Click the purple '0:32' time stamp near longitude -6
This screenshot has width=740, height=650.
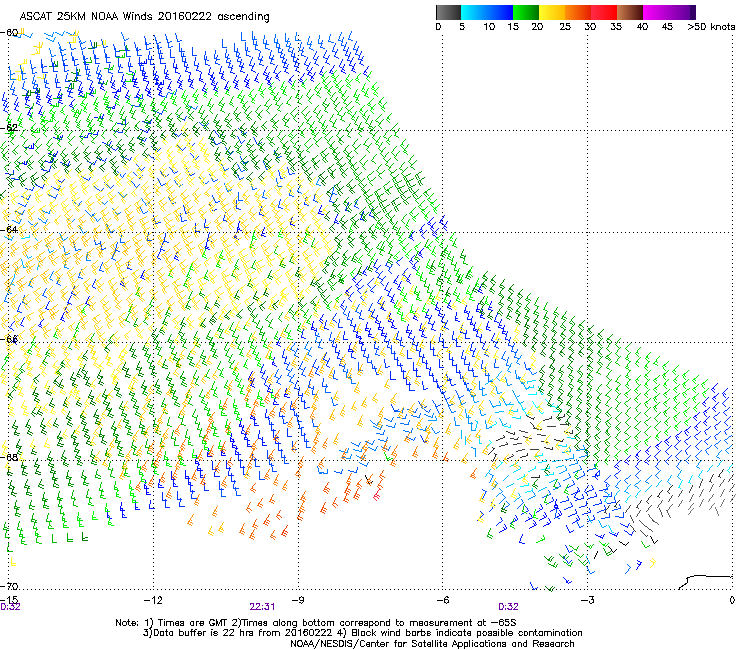508,607
